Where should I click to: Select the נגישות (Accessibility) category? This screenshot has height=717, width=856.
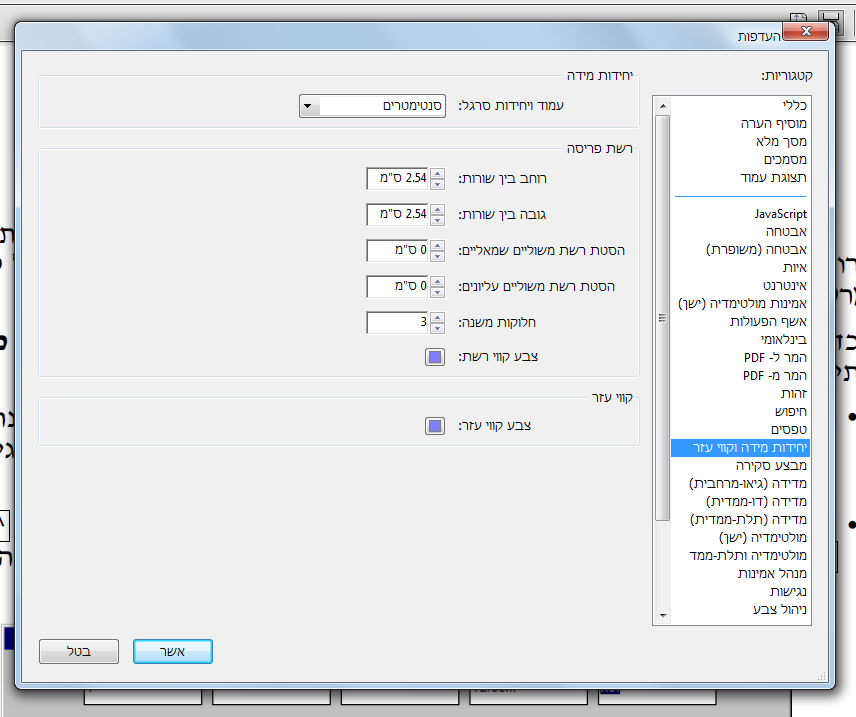tap(788, 592)
